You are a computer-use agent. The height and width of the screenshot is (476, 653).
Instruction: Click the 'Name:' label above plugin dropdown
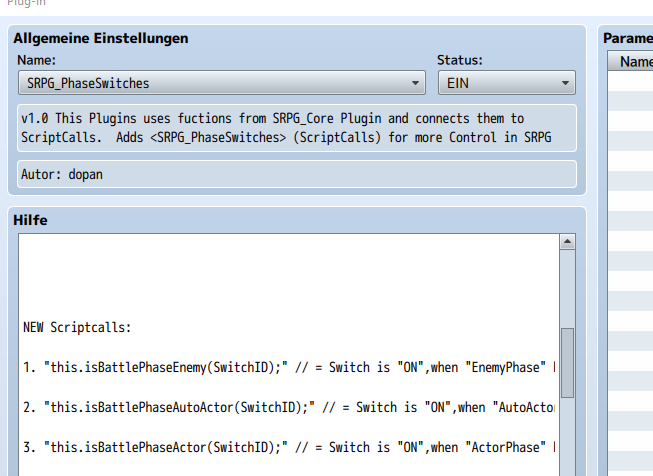click(36, 60)
